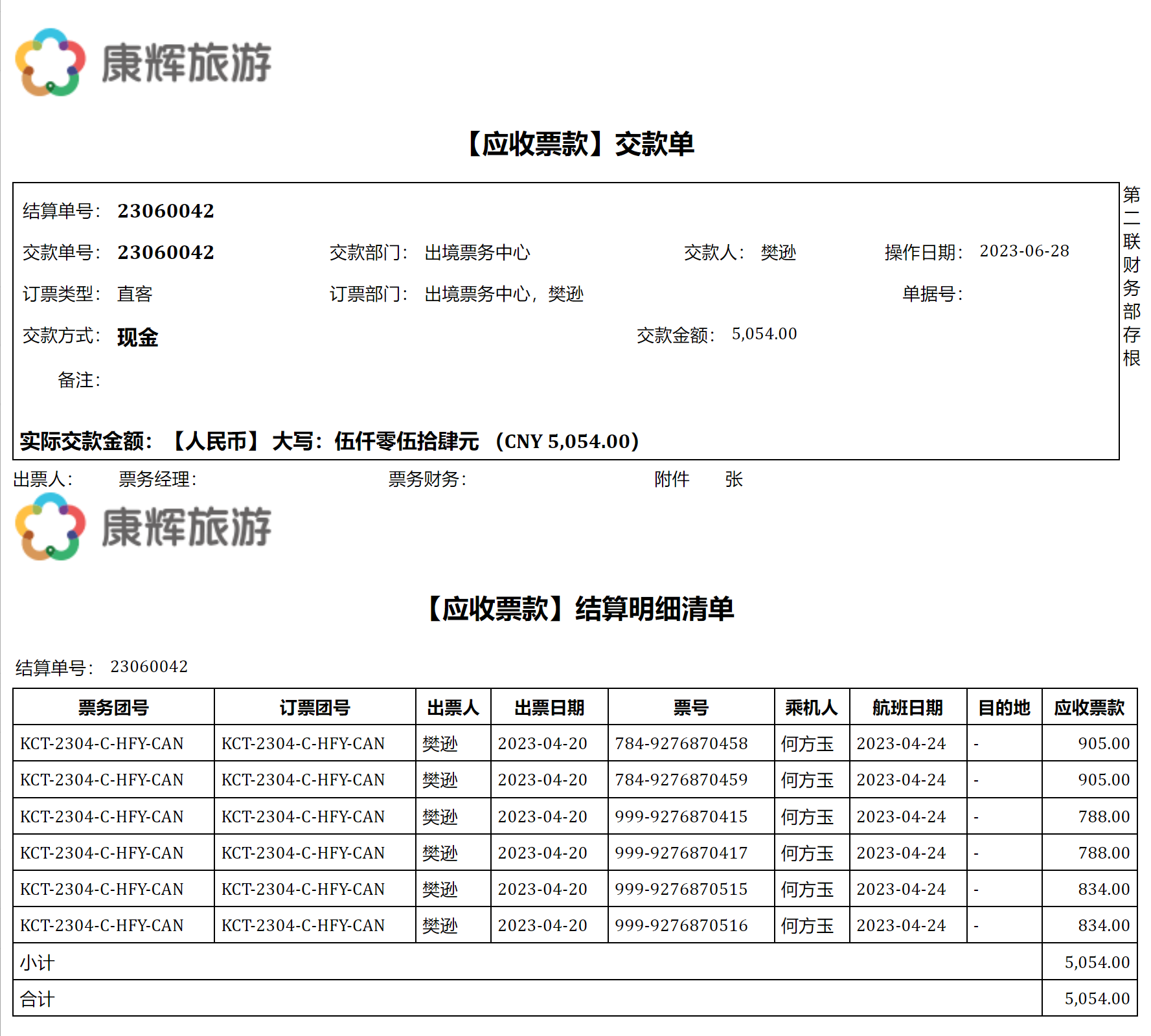
Task: Click the 订票类型 value 直客
Action: click(x=135, y=294)
